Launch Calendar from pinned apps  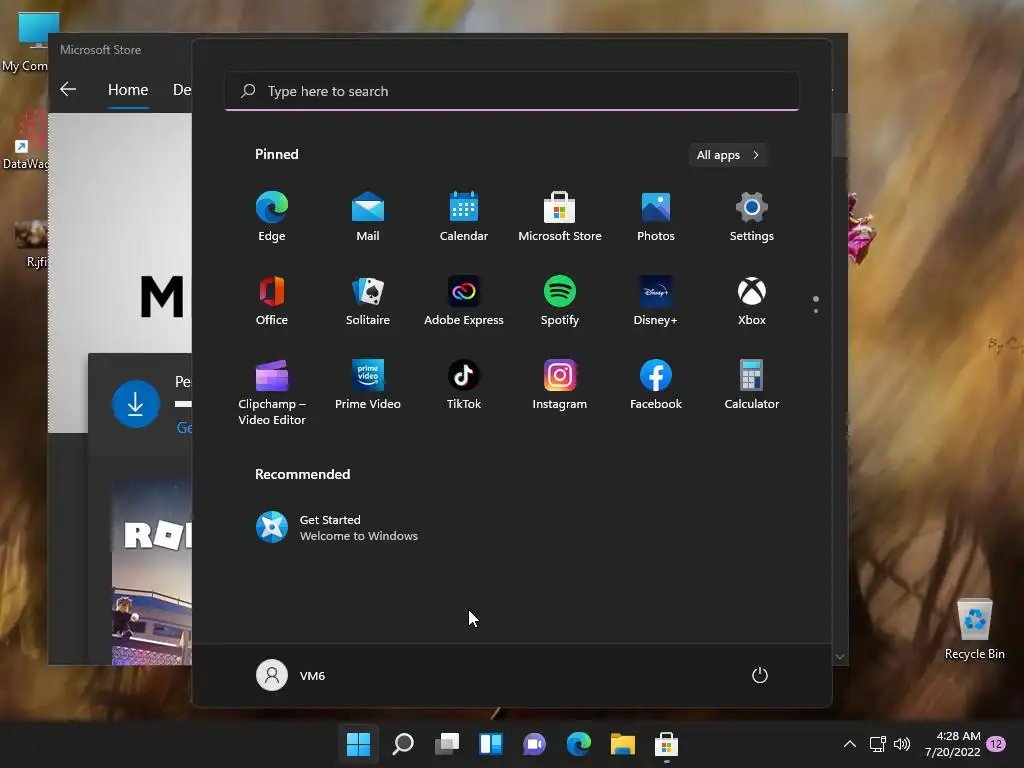tap(464, 217)
